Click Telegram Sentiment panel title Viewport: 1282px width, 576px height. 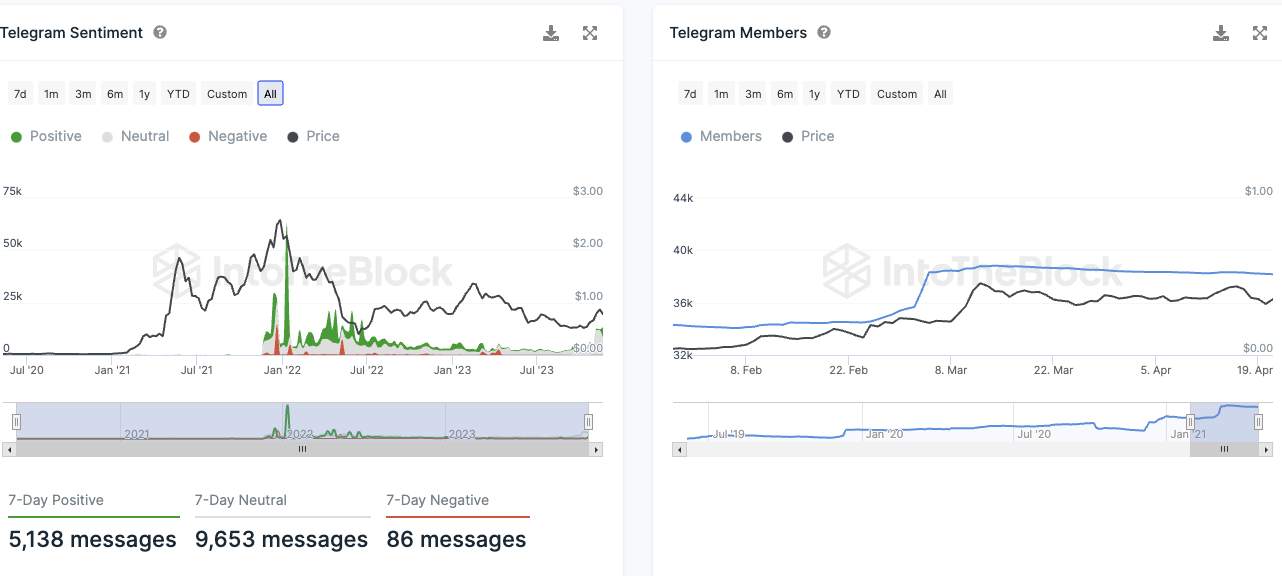(x=72, y=33)
